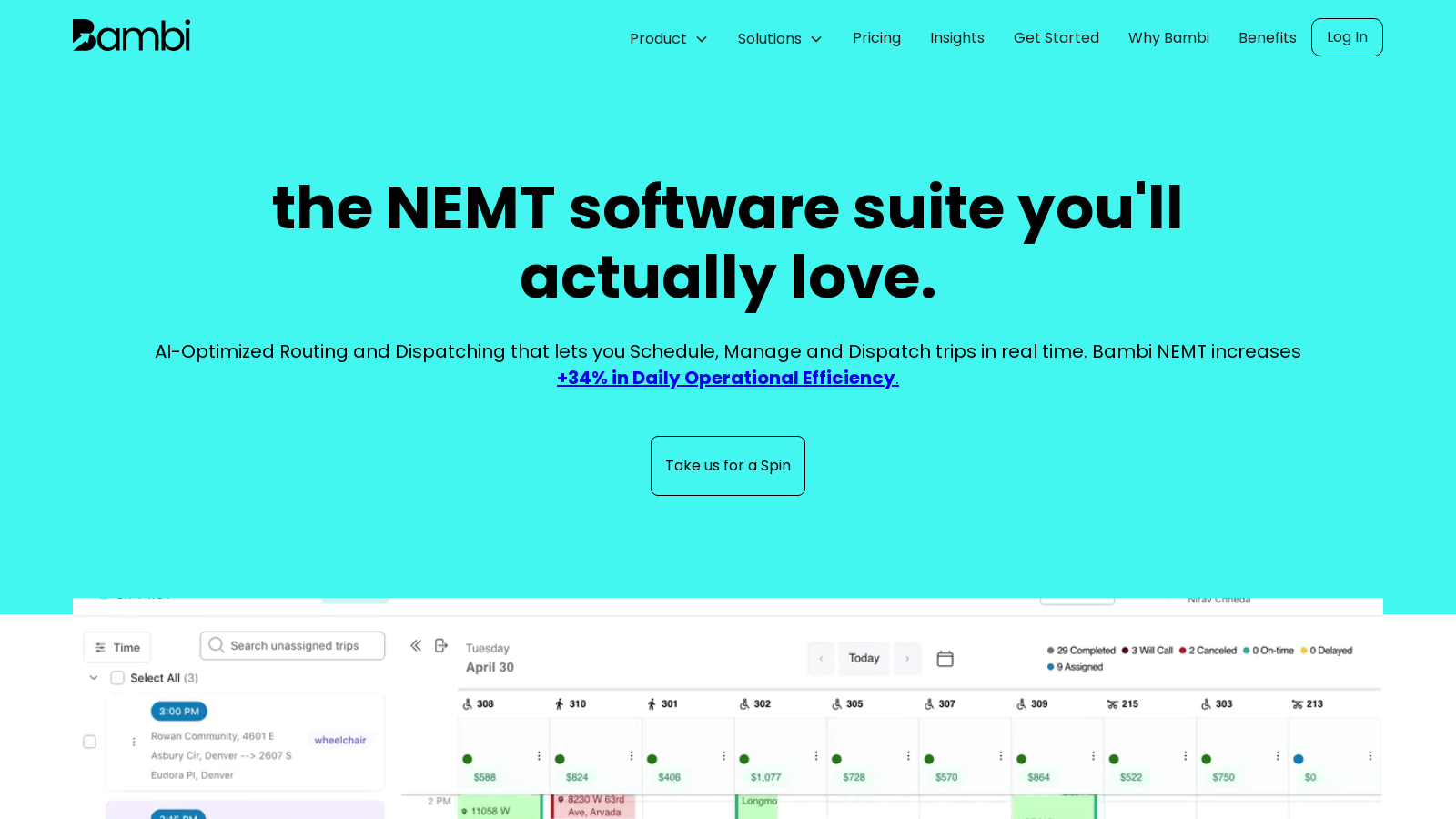Click the $0 revenue value under 213

pyautogui.click(x=1310, y=777)
